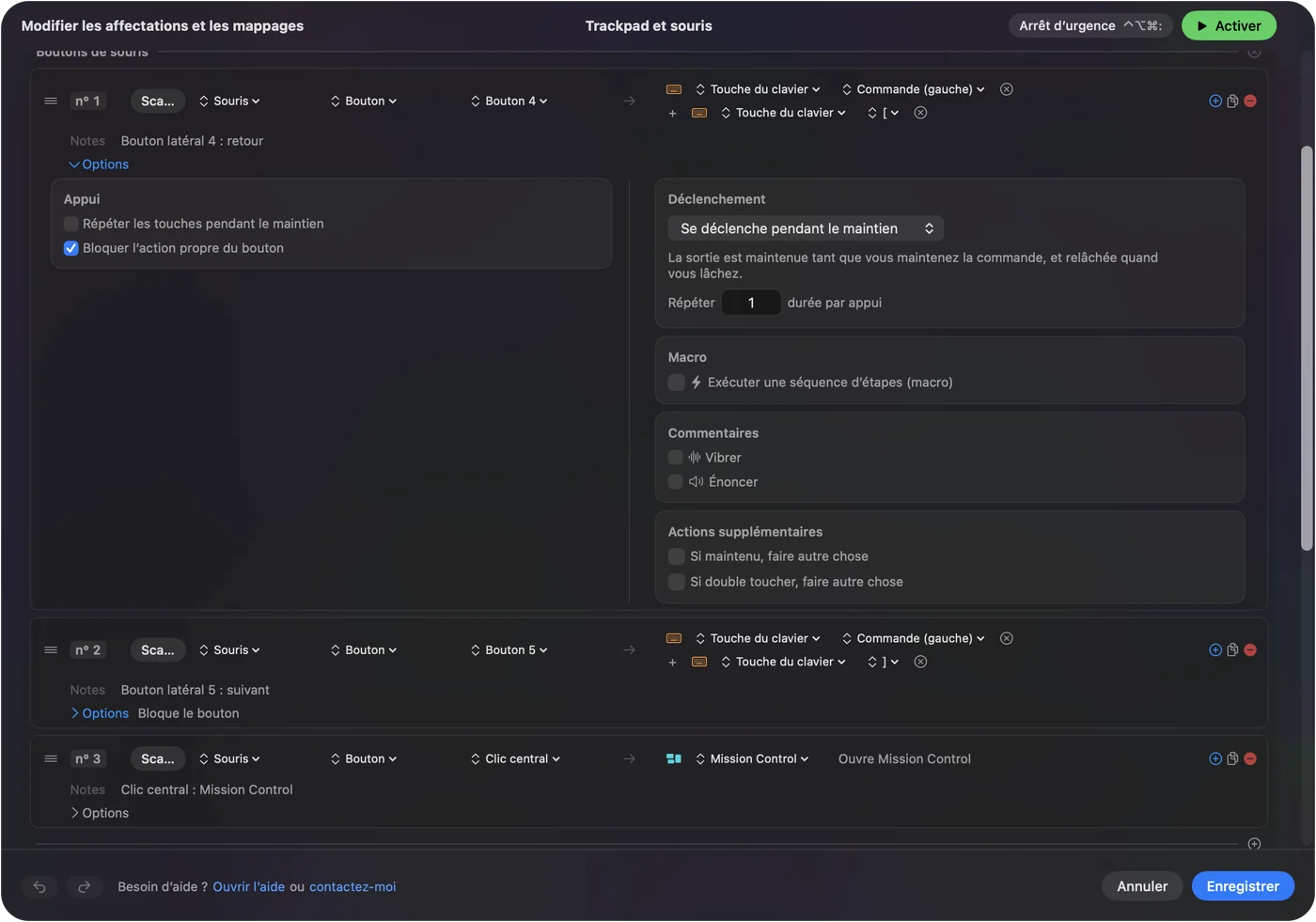Open the Se déclenche pendant le maintien dropdown
Screen dimensions: 1316x922
point(806,228)
